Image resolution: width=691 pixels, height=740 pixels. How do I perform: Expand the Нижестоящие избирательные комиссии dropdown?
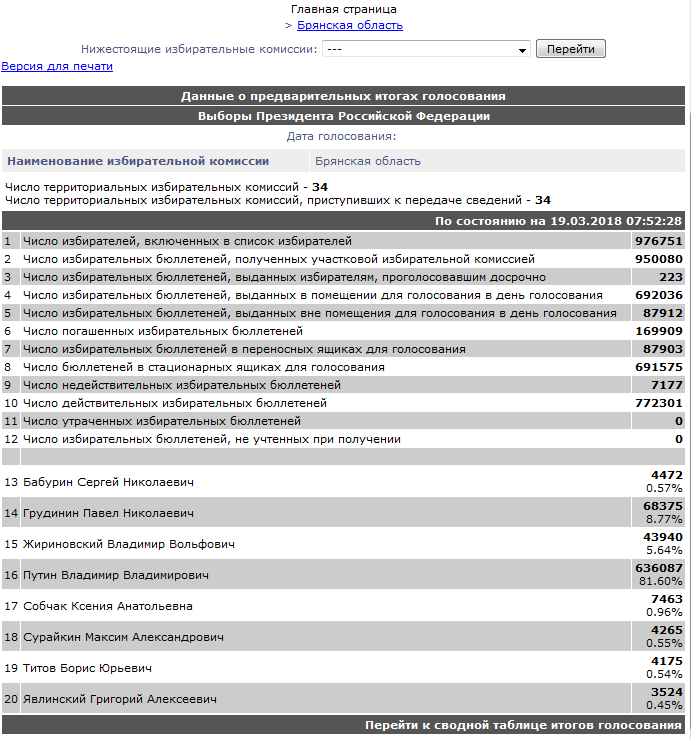pos(426,49)
